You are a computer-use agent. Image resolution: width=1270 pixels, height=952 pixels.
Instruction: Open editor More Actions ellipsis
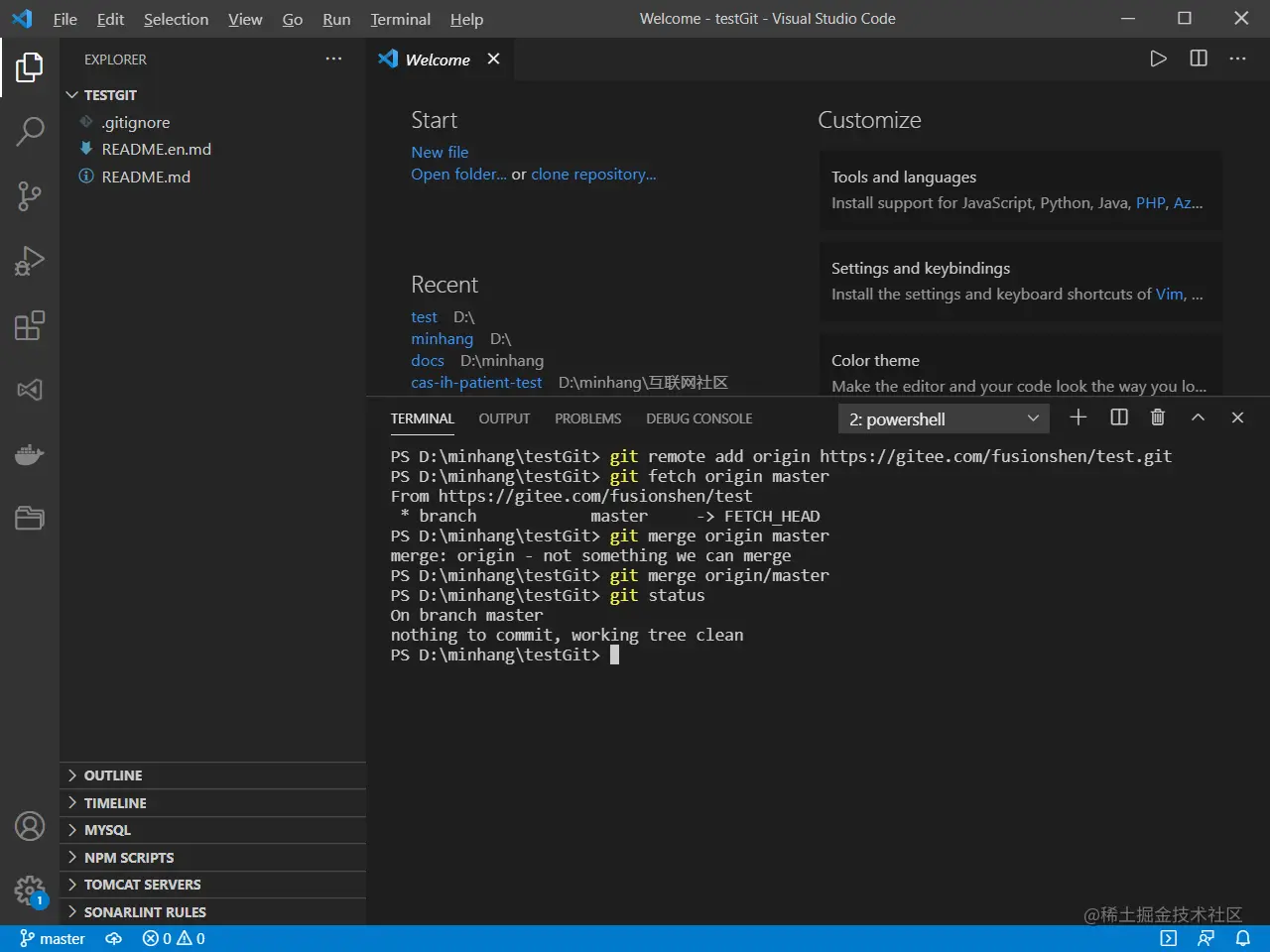[x=1237, y=59]
